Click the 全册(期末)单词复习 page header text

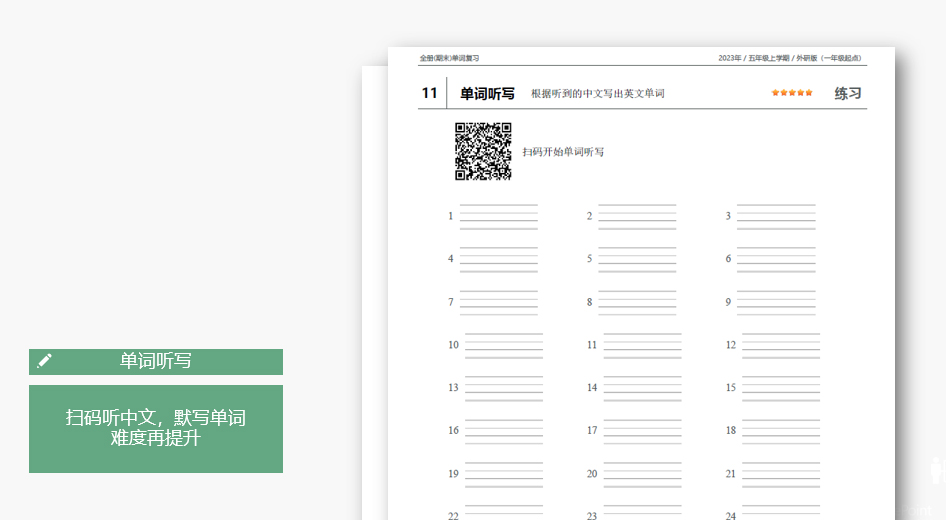click(x=449, y=58)
